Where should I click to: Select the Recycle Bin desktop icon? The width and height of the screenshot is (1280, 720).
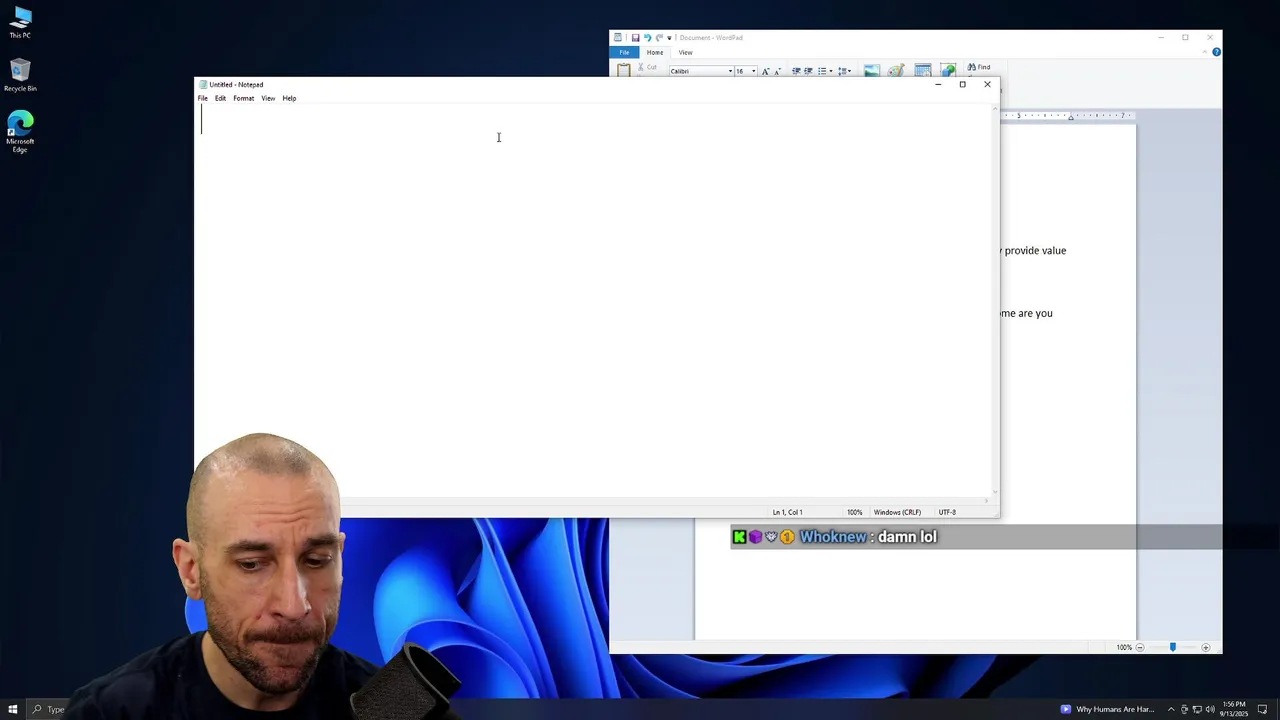[x=20, y=75]
